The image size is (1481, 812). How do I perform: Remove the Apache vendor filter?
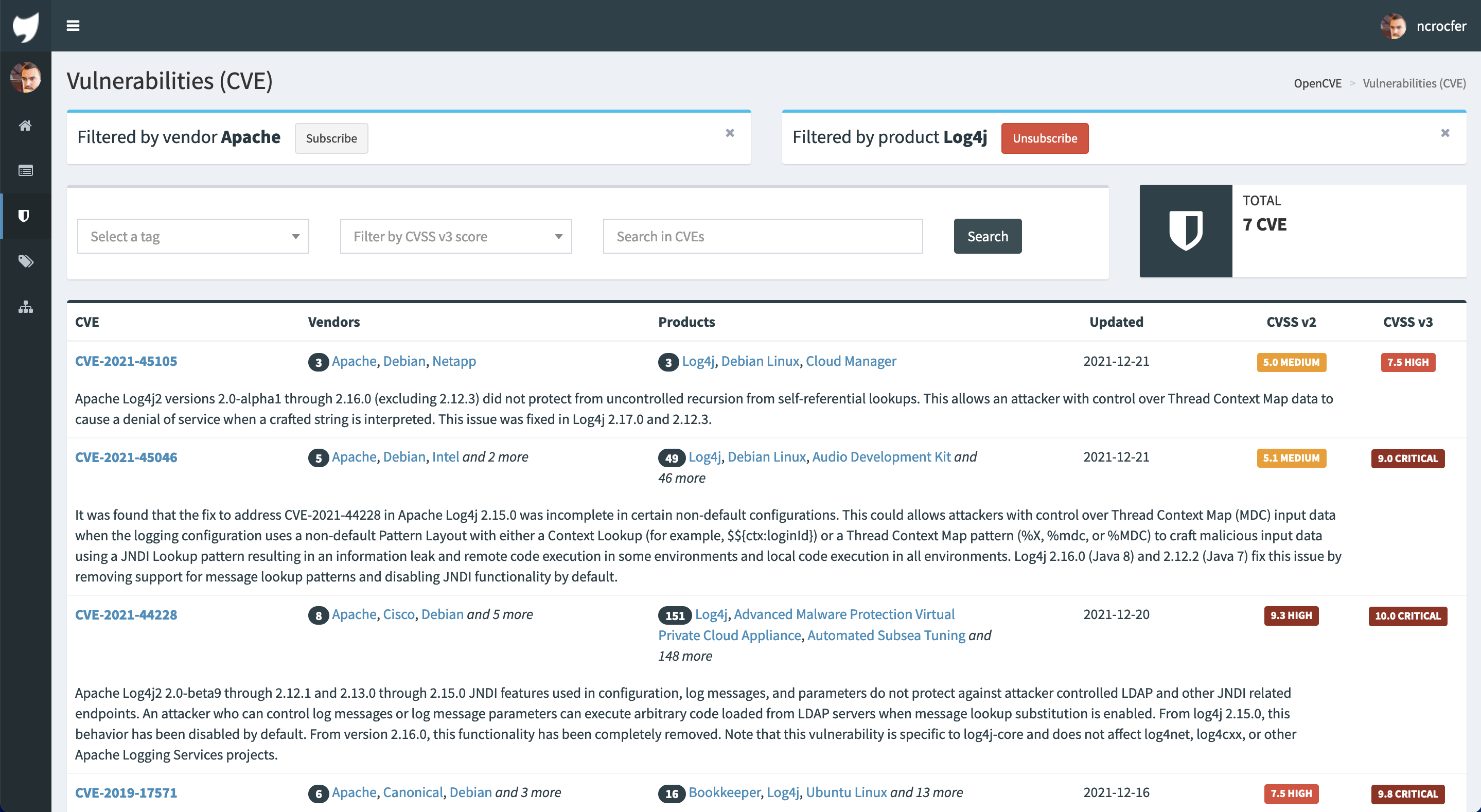tap(730, 132)
